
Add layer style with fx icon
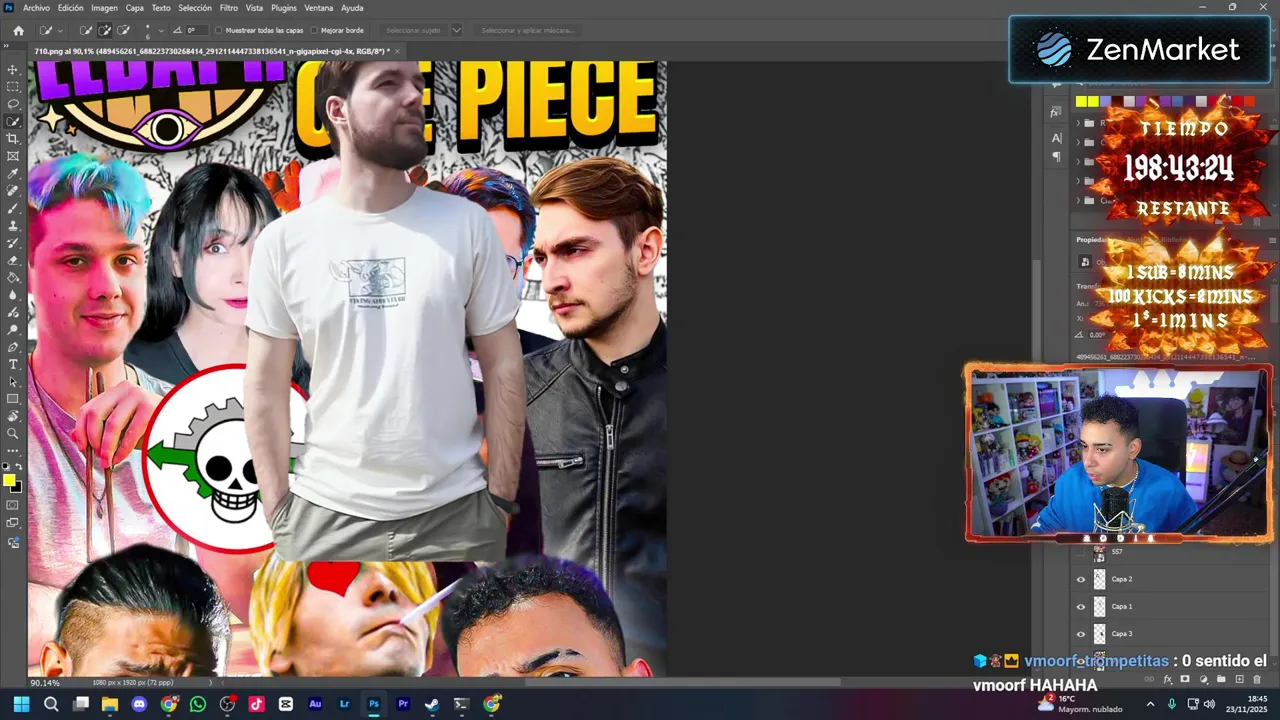click(1167, 679)
